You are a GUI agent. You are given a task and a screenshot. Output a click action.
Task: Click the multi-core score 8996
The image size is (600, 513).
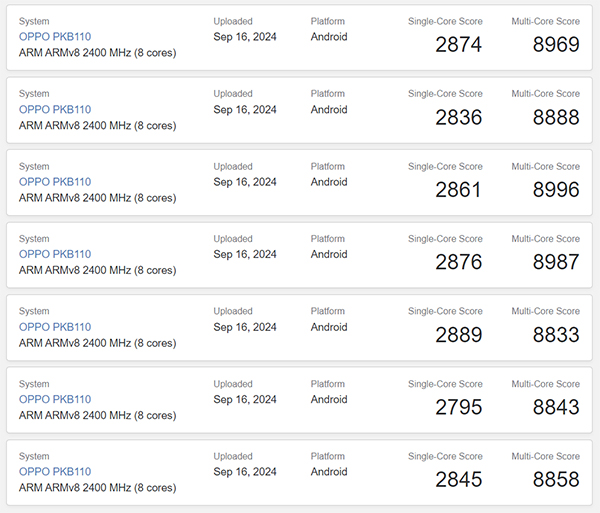pos(556,190)
